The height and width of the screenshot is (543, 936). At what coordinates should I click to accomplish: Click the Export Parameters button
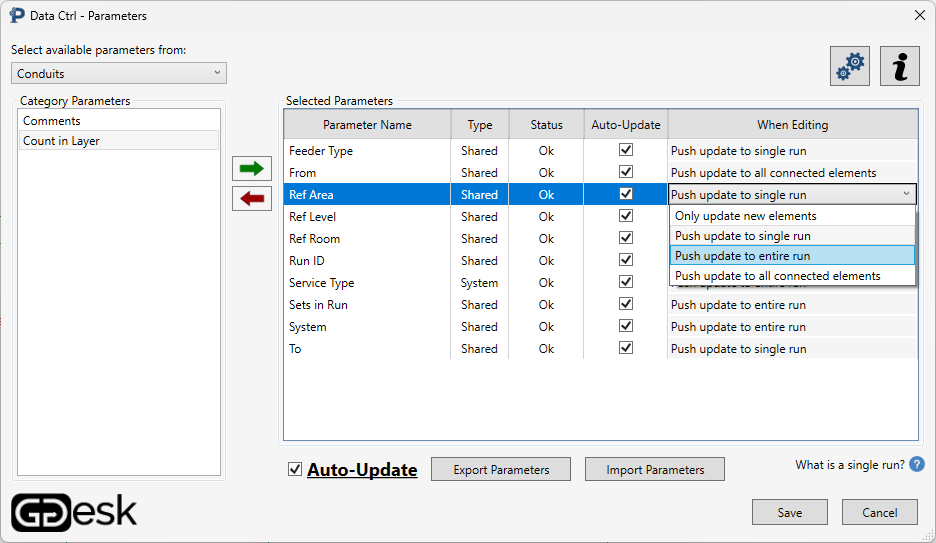[x=501, y=469]
